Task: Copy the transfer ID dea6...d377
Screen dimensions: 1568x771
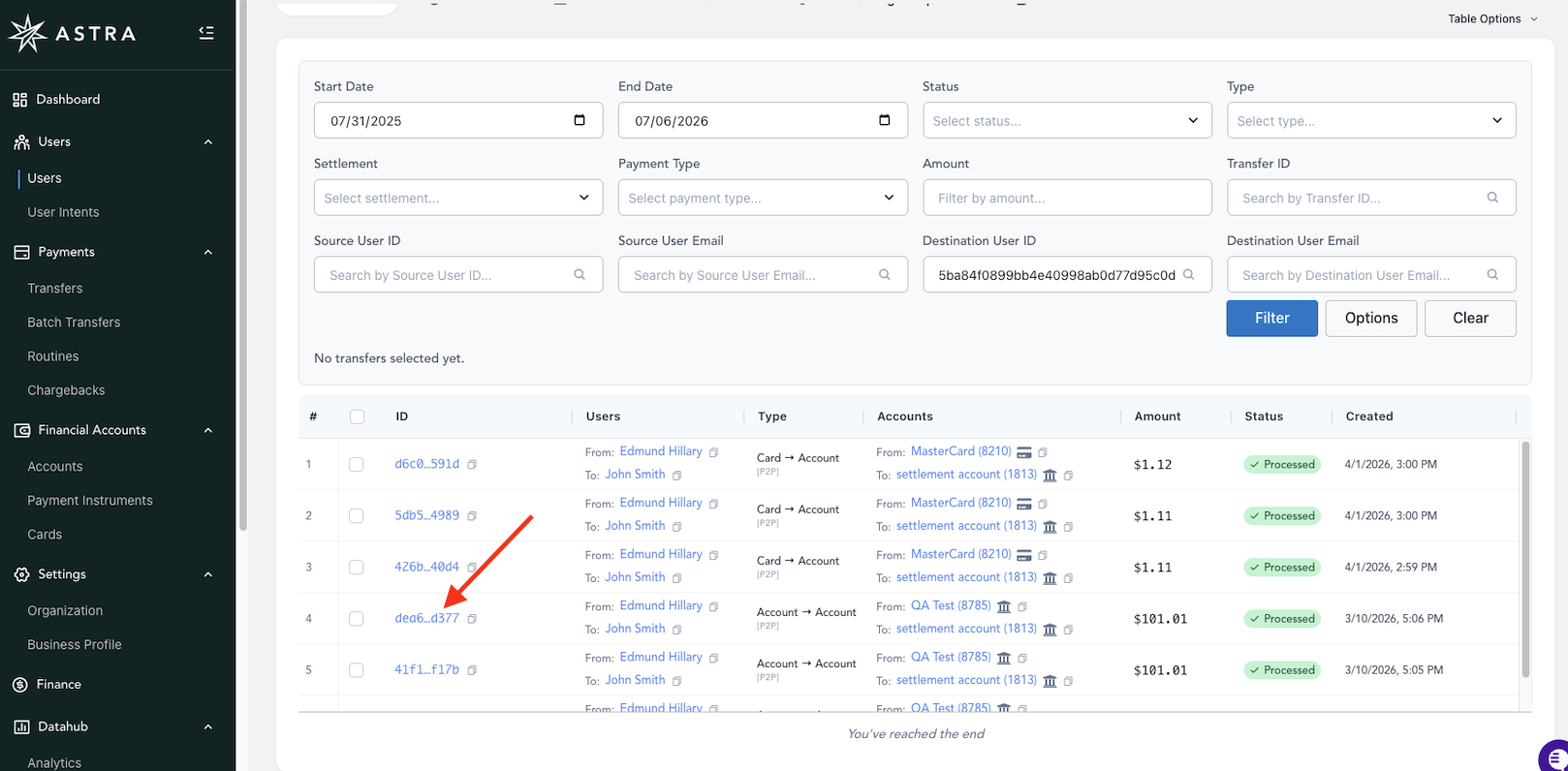Action: click(x=472, y=619)
